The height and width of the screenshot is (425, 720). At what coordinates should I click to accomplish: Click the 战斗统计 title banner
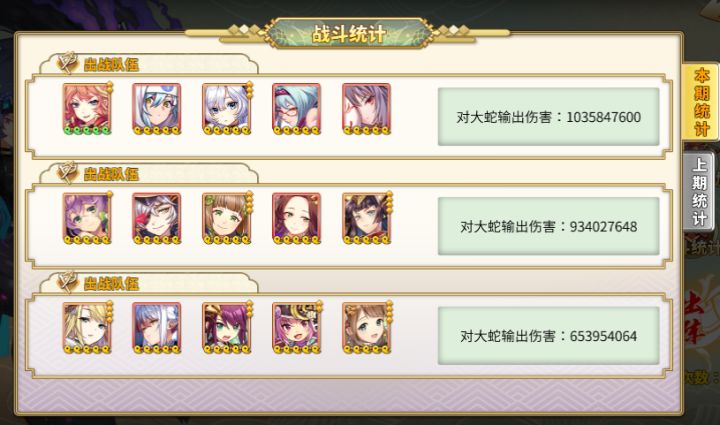348,34
